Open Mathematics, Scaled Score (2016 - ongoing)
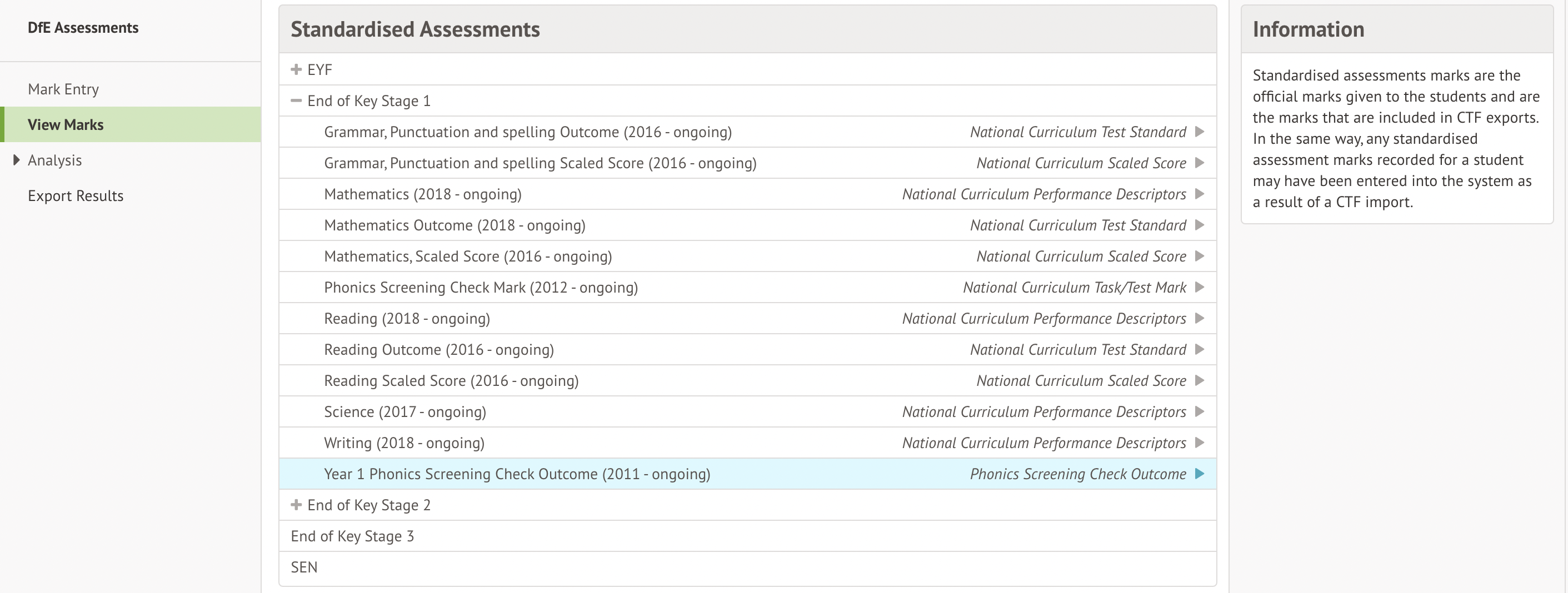The height and width of the screenshot is (593, 1568). click(467, 256)
